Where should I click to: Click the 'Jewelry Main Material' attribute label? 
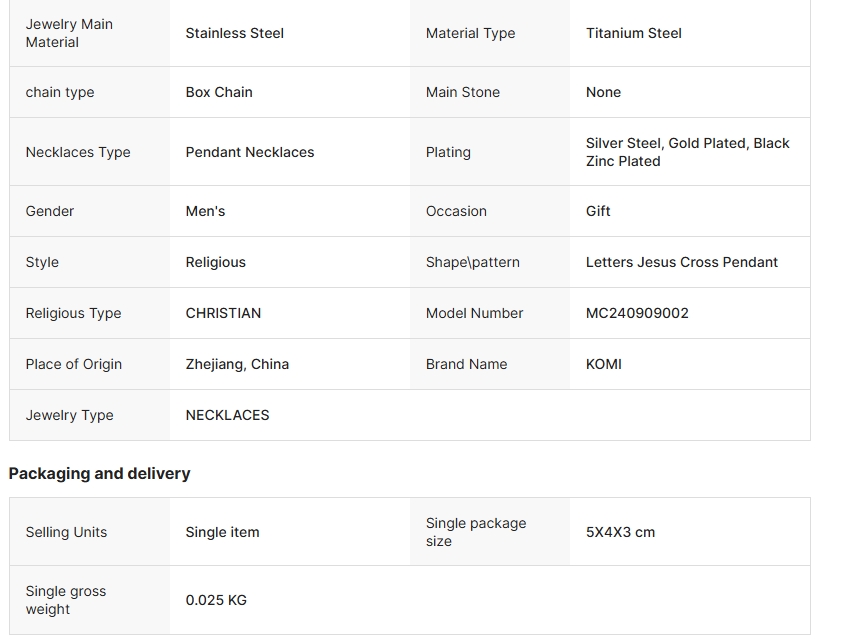[69, 33]
